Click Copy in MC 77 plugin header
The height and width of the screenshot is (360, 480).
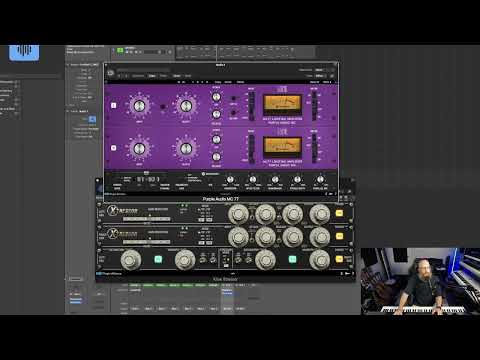coord(152,76)
